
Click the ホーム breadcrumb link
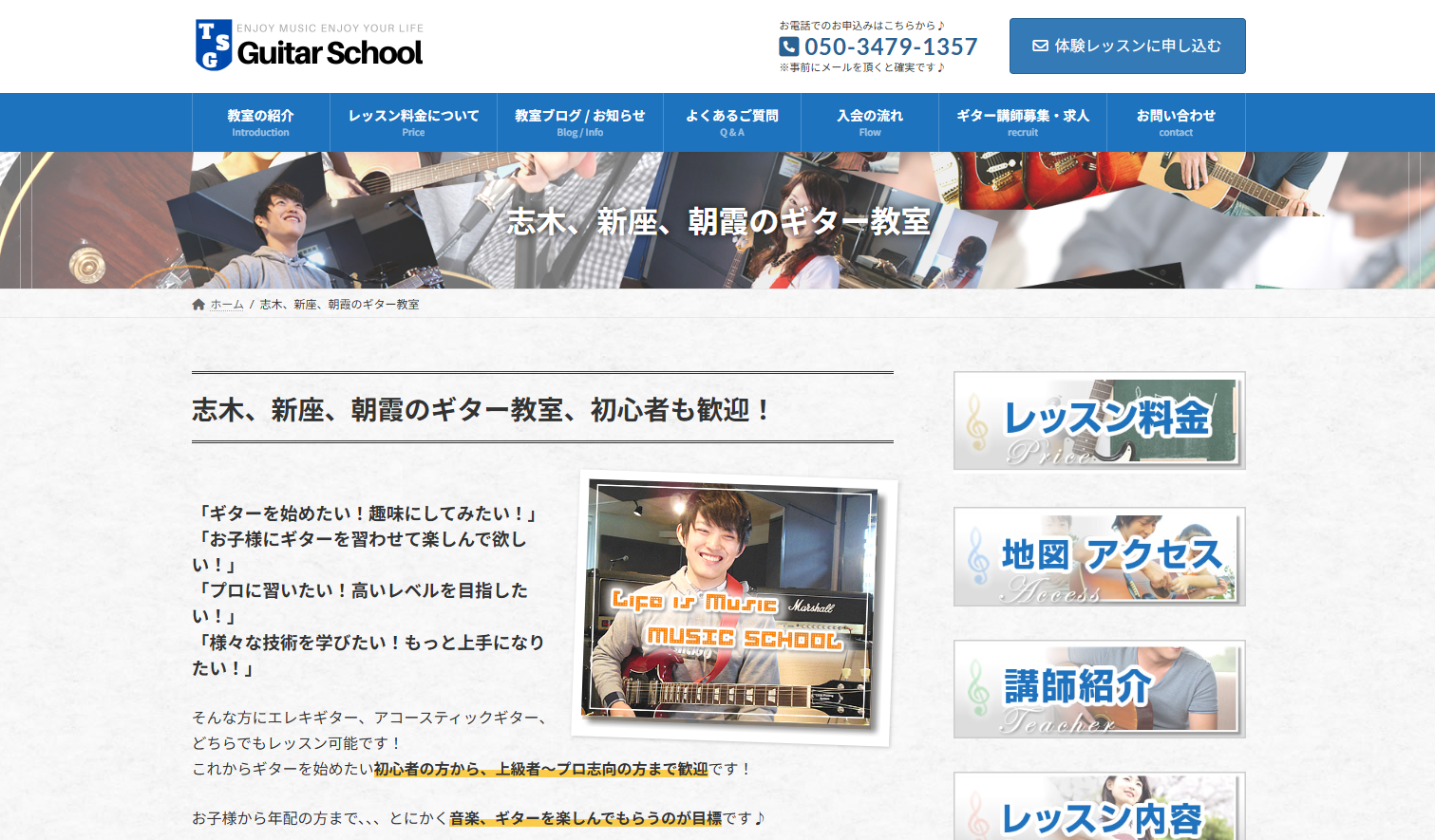[x=227, y=305]
